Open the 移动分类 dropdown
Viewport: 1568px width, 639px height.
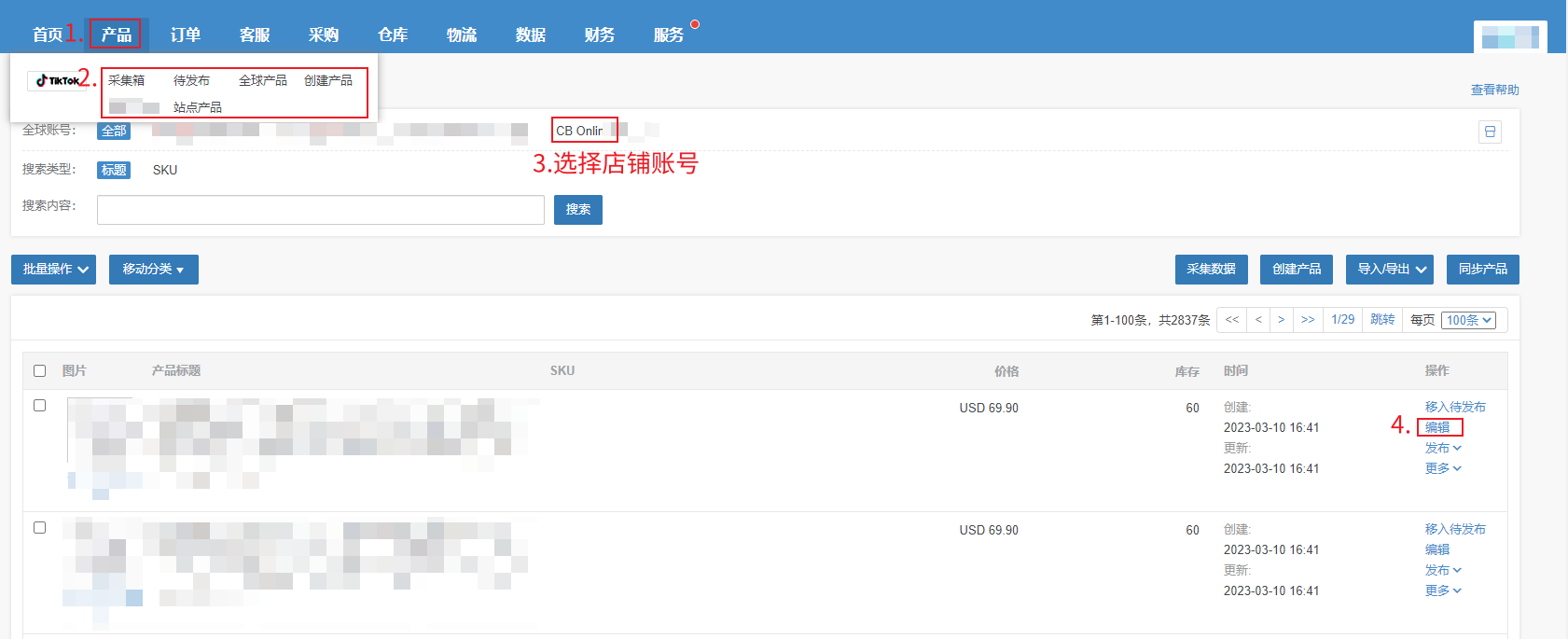[x=153, y=270]
